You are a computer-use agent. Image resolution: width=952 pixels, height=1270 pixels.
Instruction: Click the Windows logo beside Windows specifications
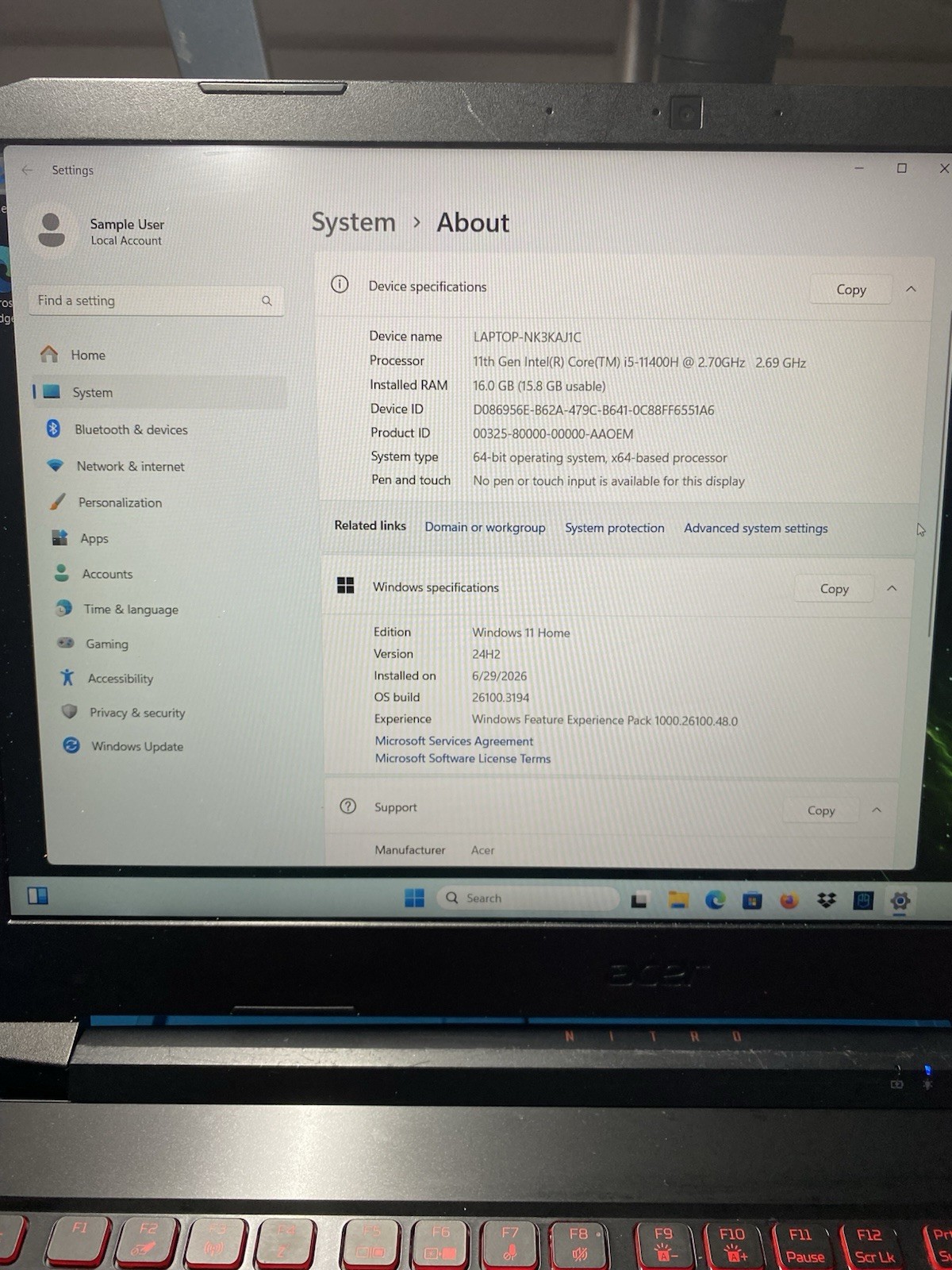pyautogui.click(x=345, y=585)
